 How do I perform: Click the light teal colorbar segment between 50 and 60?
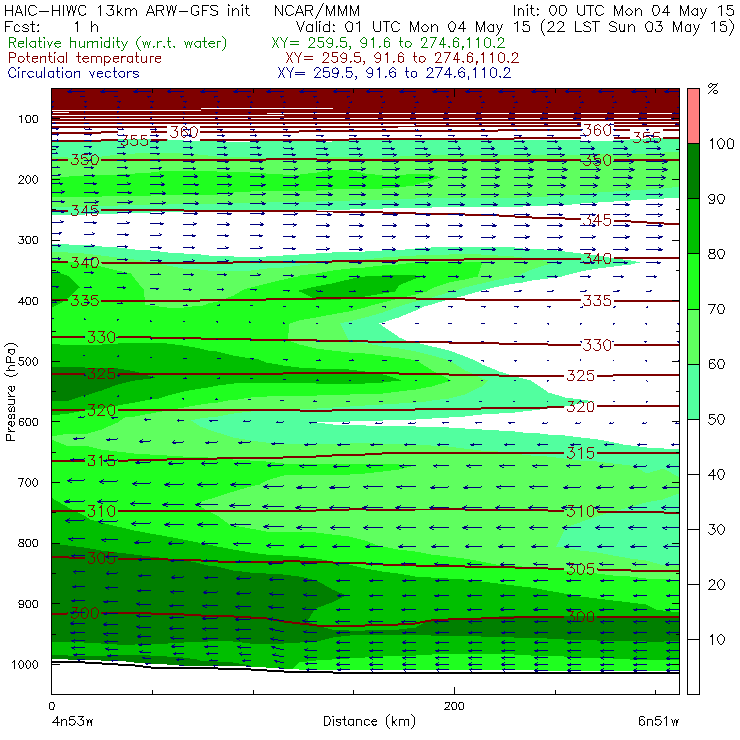click(693, 391)
